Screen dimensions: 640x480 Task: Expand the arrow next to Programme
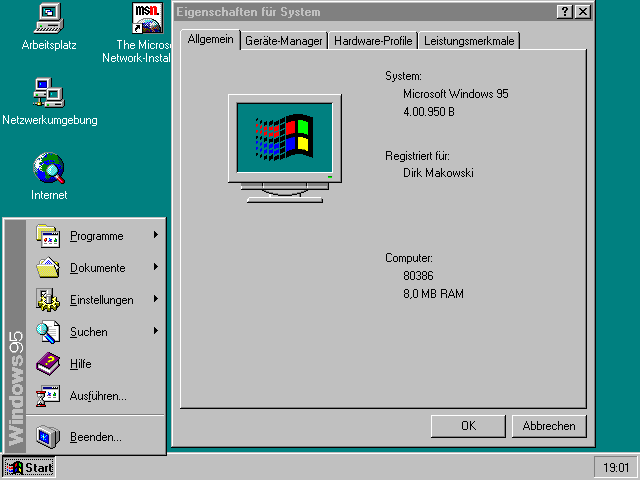(156, 235)
